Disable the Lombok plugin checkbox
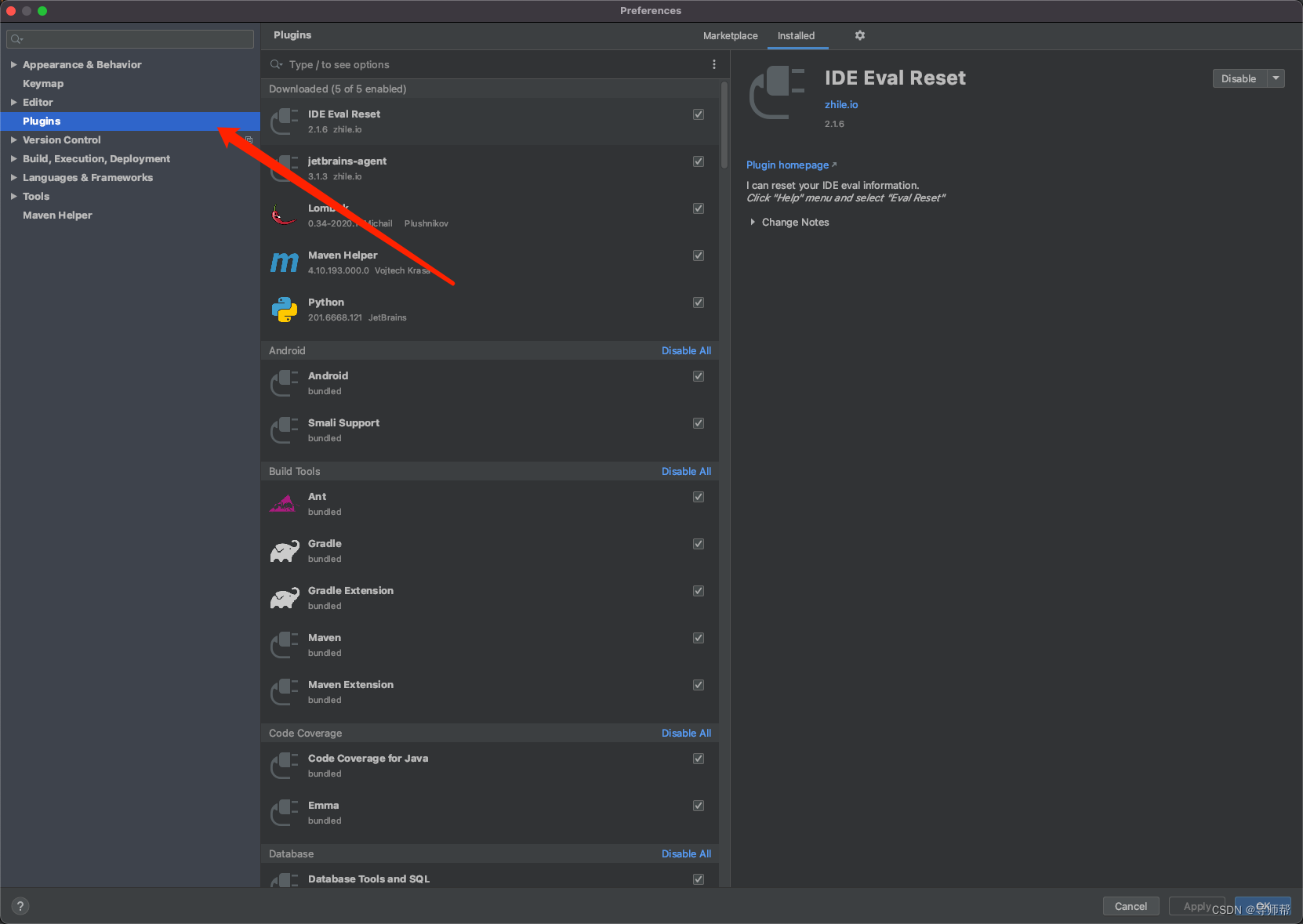The height and width of the screenshot is (924, 1303). pos(699,208)
